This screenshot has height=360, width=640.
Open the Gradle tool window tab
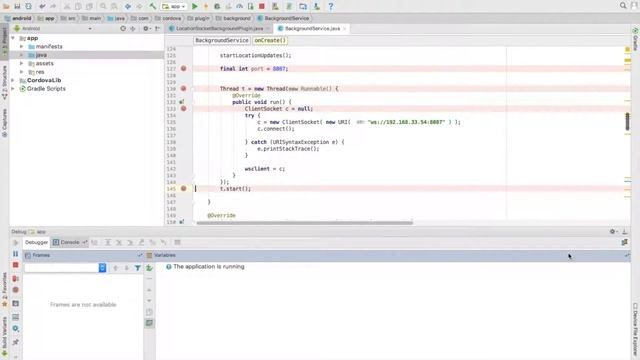tap(635, 39)
